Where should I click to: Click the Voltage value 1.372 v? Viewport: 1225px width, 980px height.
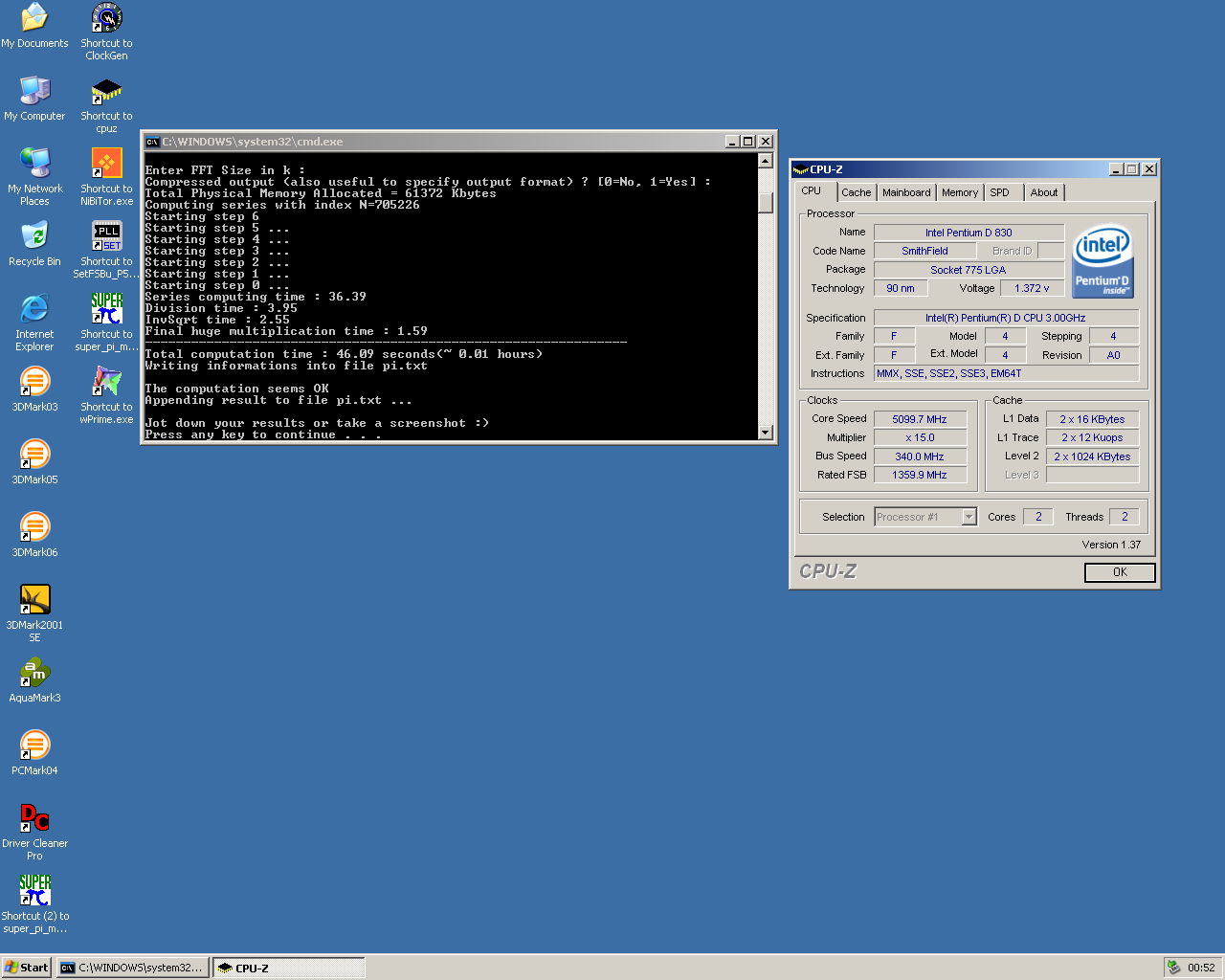(1032, 288)
